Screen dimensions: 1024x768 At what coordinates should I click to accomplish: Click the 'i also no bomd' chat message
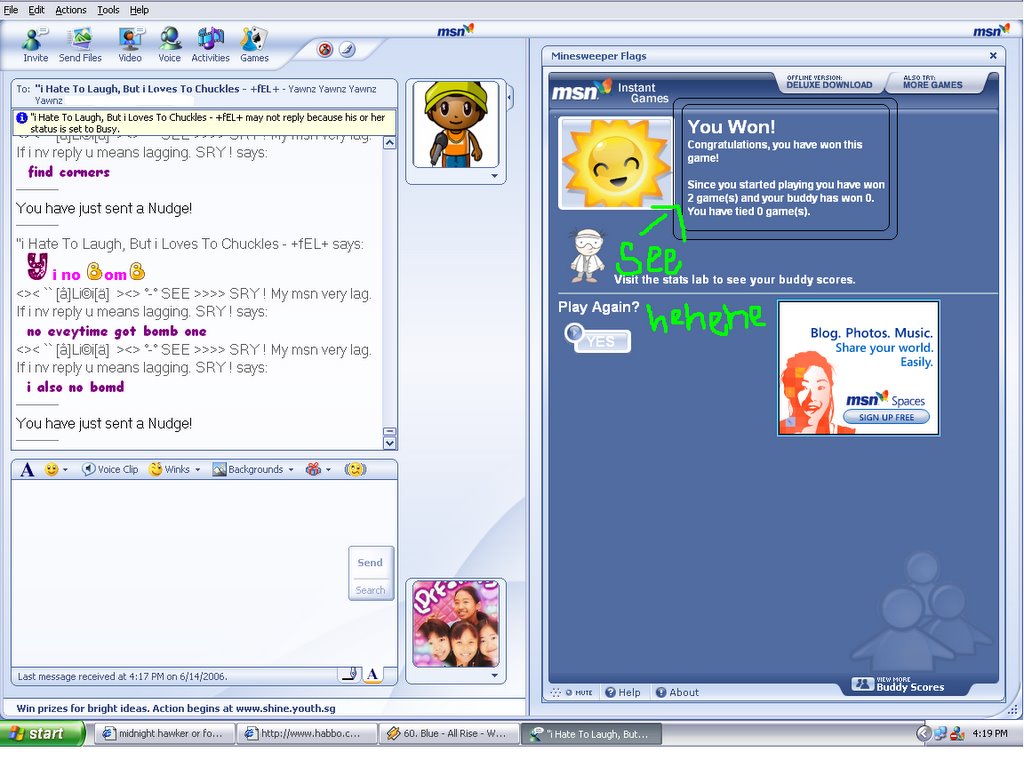pyautogui.click(x=75, y=387)
